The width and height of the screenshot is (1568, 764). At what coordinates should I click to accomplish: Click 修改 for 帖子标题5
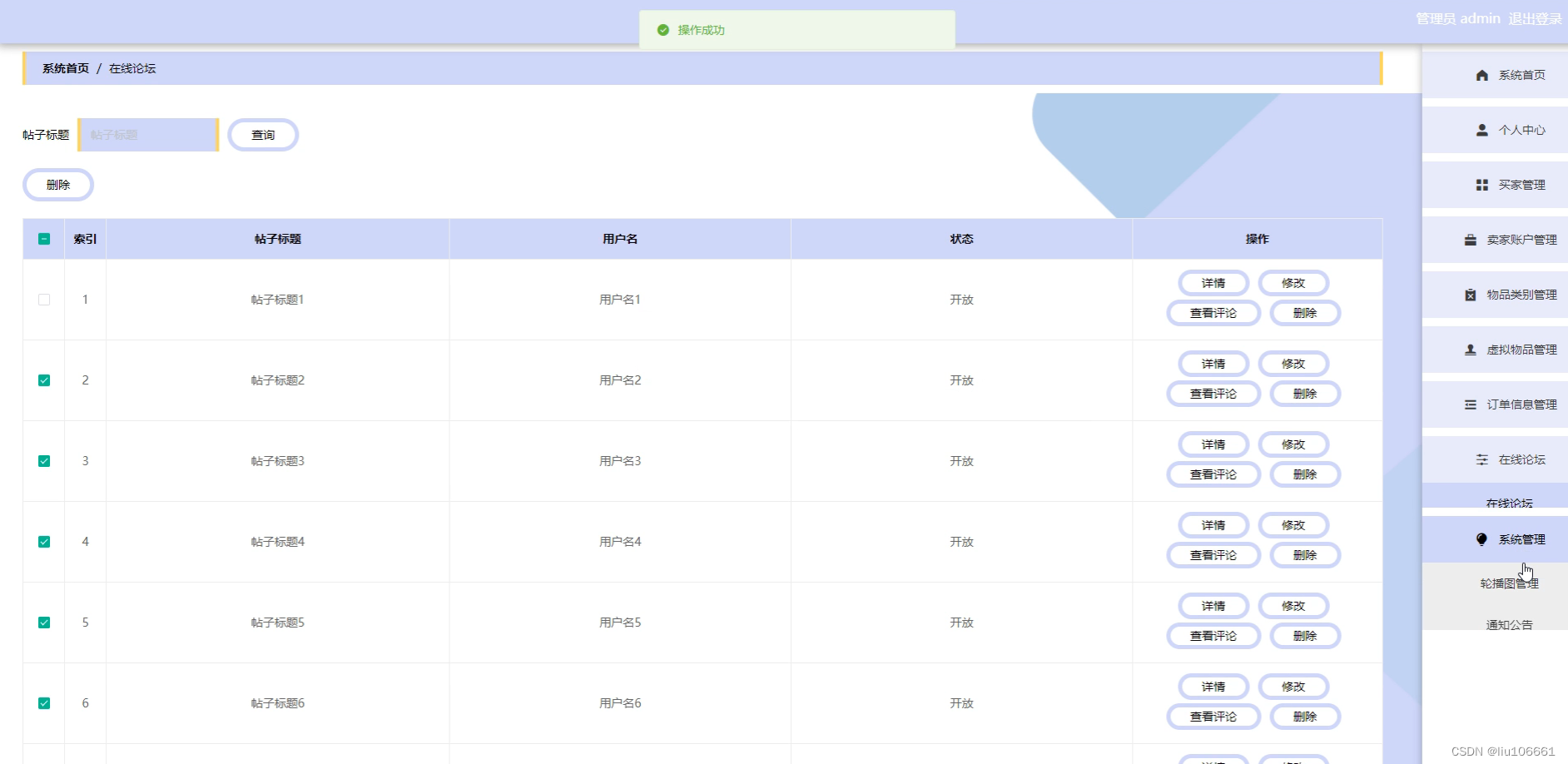(1293, 606)
